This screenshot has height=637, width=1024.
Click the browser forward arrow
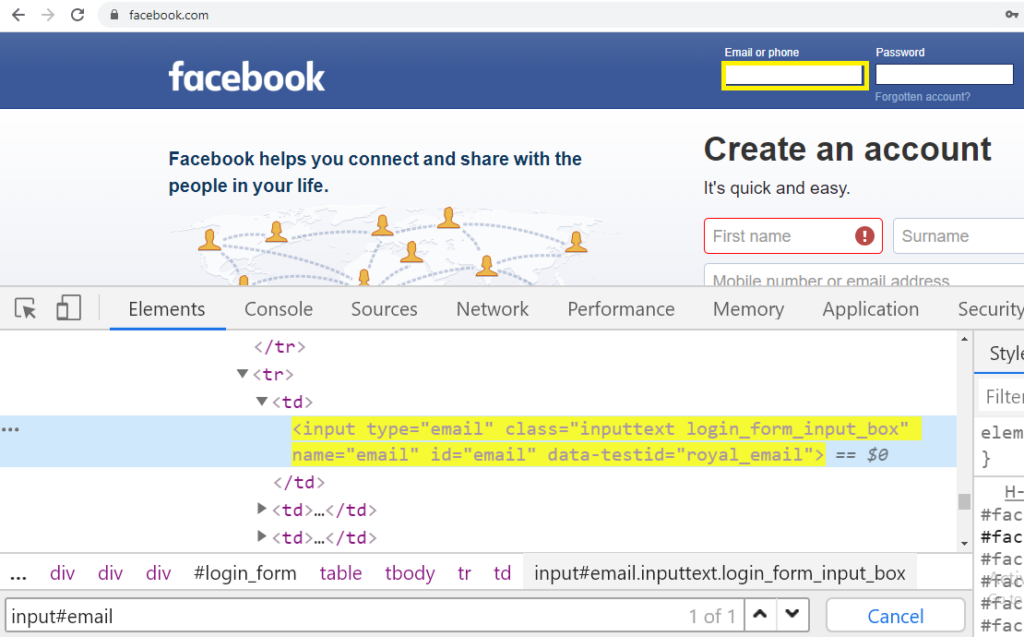point(48,14)
